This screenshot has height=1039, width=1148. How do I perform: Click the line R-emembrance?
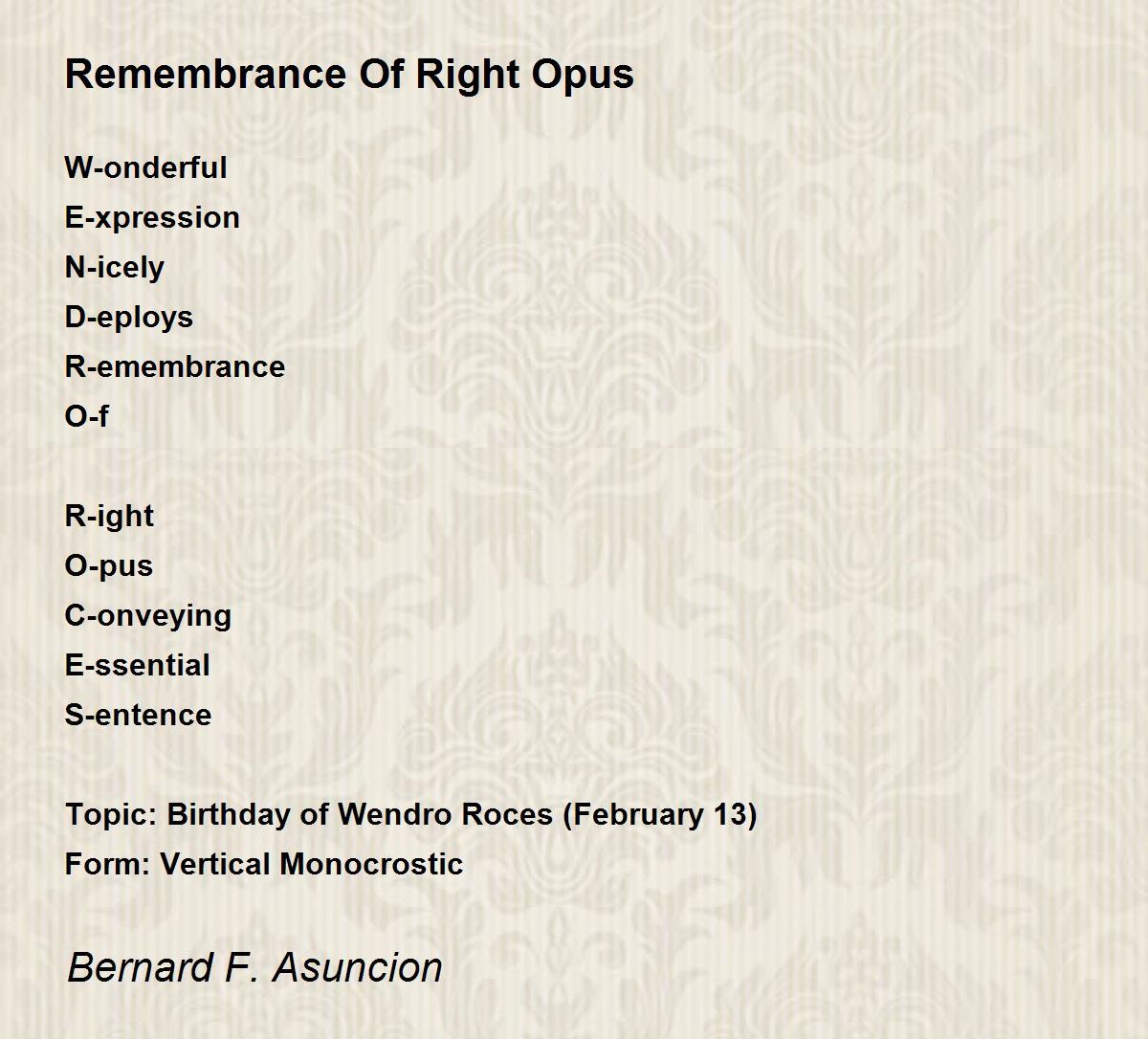point(174,366)
